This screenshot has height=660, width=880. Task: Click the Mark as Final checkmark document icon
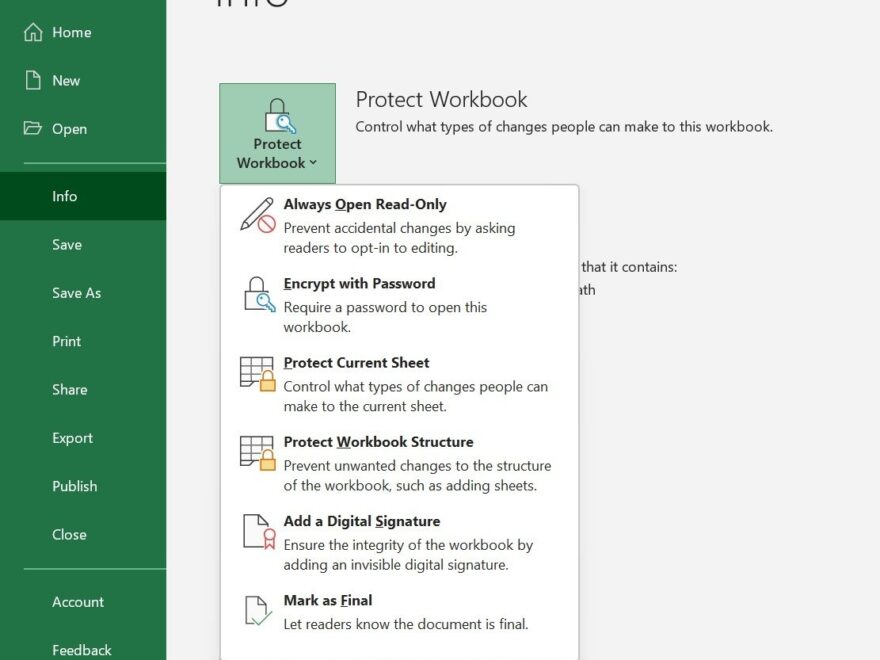click(257, 611)
